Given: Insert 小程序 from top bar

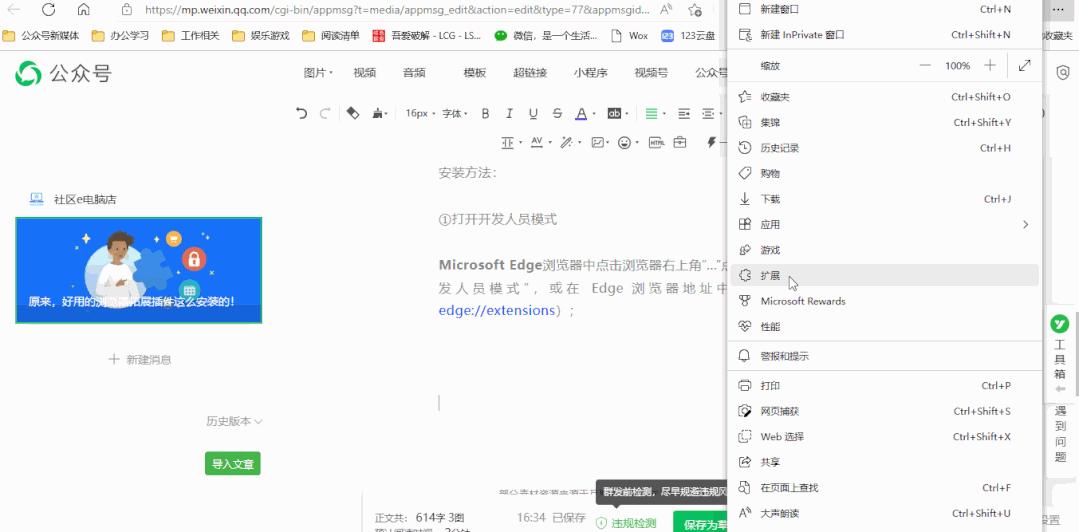Looking at the screenshot, I should [590, 73].
